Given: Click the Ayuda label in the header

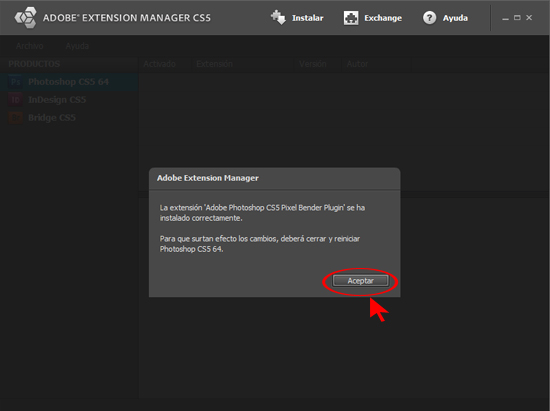Looking at the screenshot, I should (x=455, y=18).
